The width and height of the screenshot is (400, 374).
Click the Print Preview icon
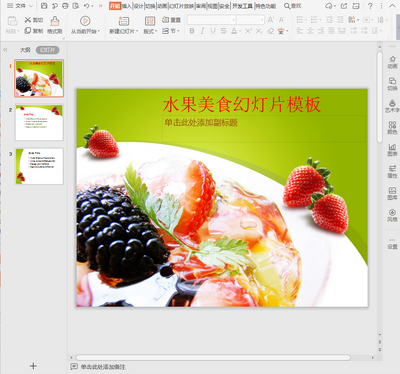pyautogui.click(x=76, y=6)
